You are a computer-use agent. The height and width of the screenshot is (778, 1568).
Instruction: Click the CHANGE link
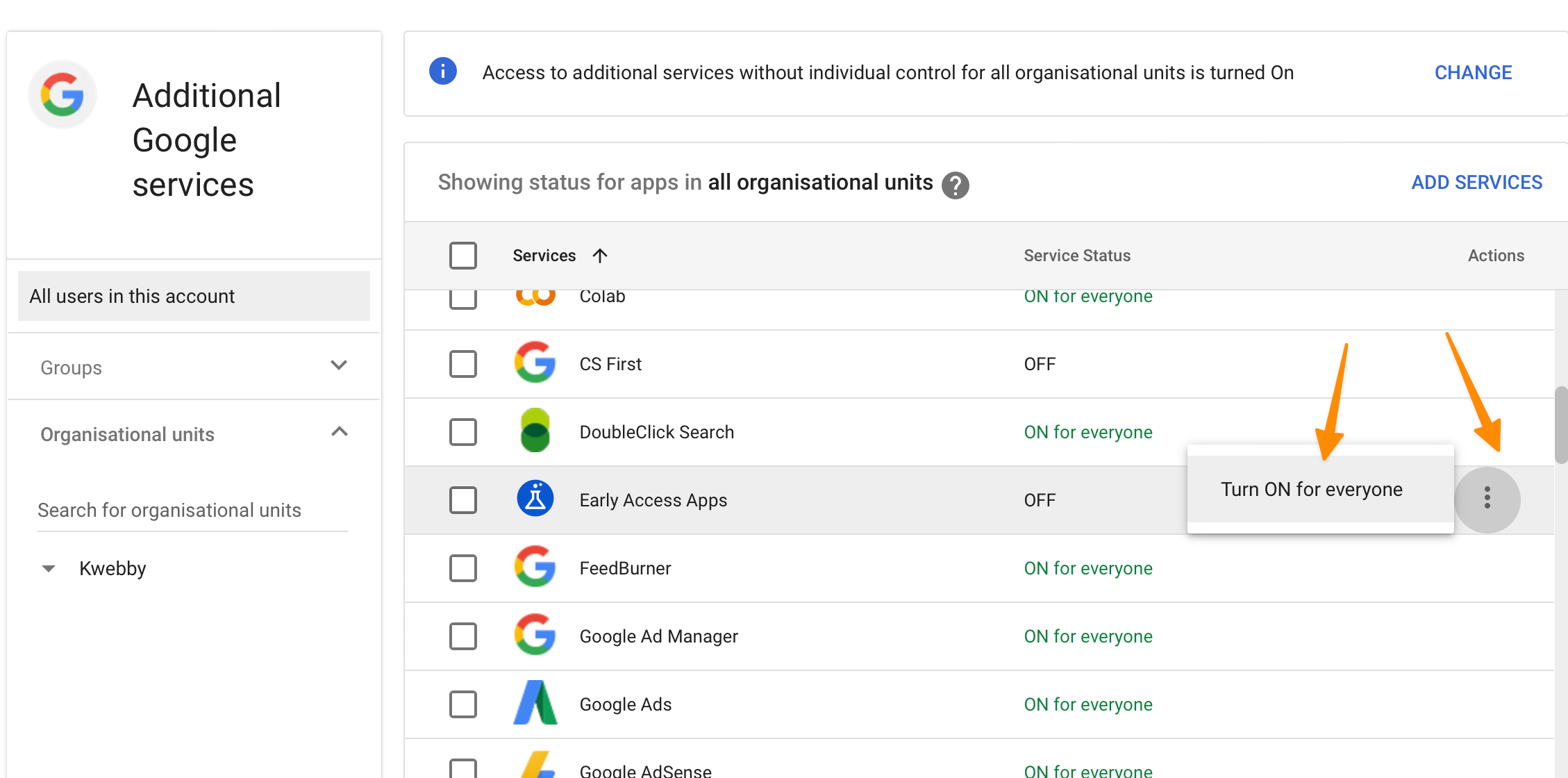pyautogui.click(x=1473, y=72)
